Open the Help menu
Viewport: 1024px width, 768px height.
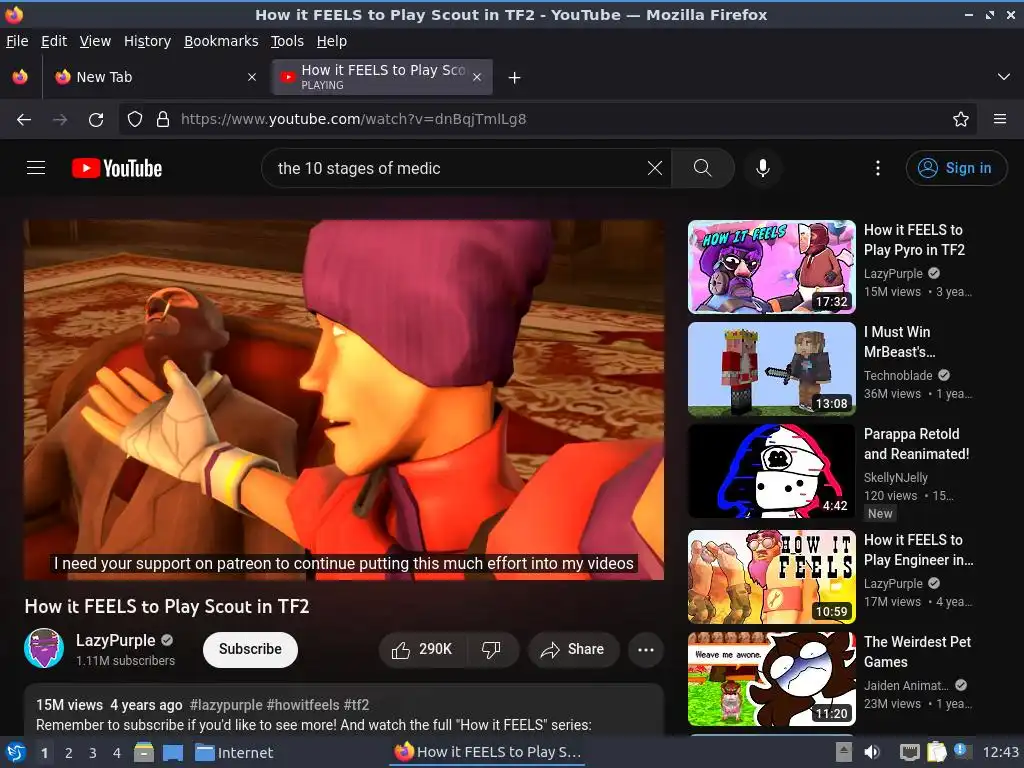pyautogui.click(x=332, y=41)
